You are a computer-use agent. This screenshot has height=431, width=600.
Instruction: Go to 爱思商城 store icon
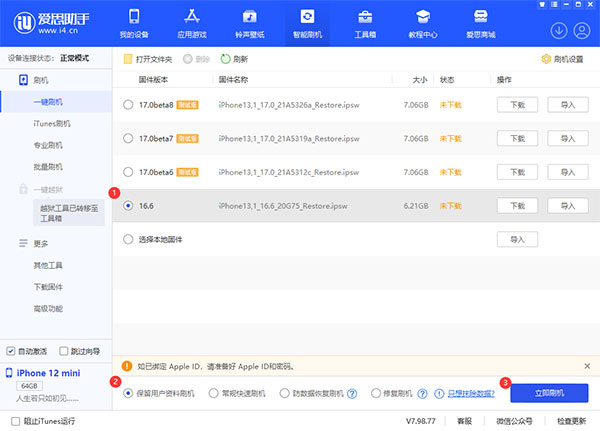tap(480, 24)
